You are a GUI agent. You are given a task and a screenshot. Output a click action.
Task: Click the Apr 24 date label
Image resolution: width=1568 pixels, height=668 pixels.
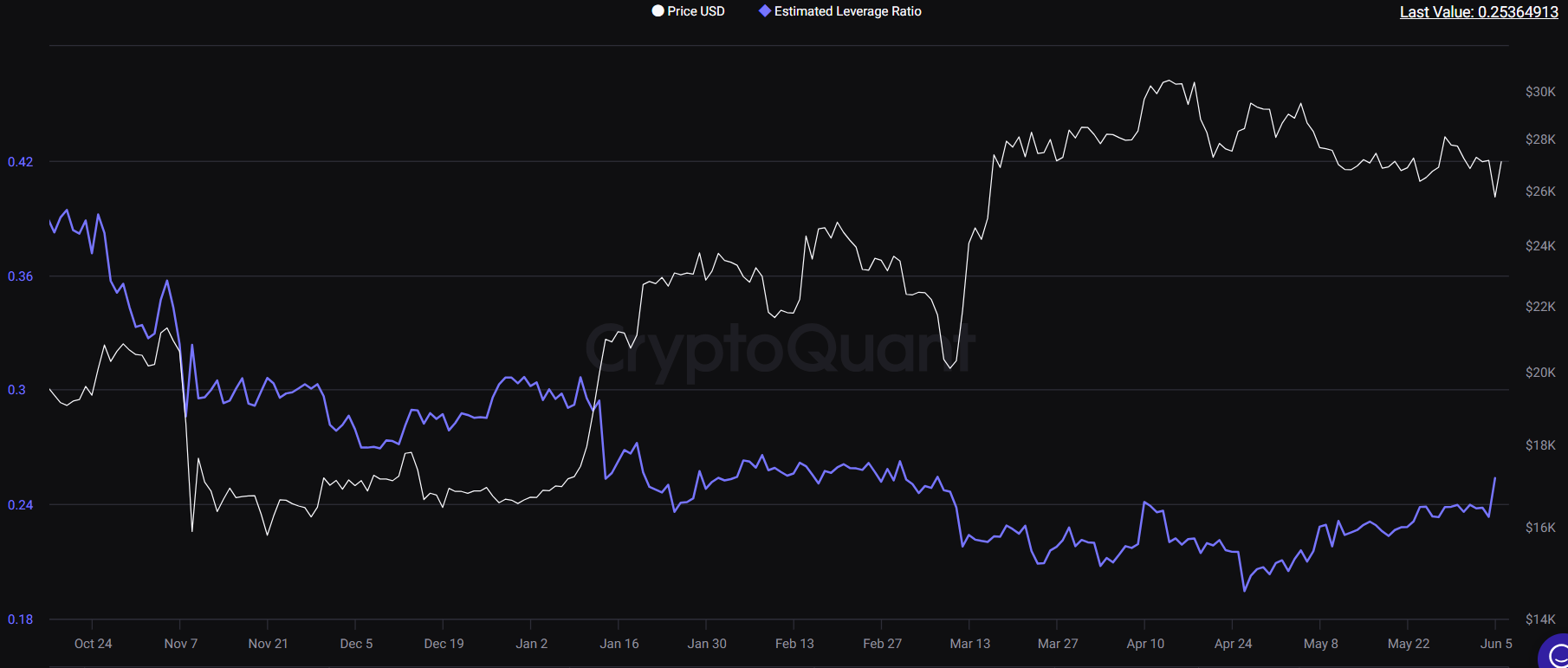click(1233, 644)
